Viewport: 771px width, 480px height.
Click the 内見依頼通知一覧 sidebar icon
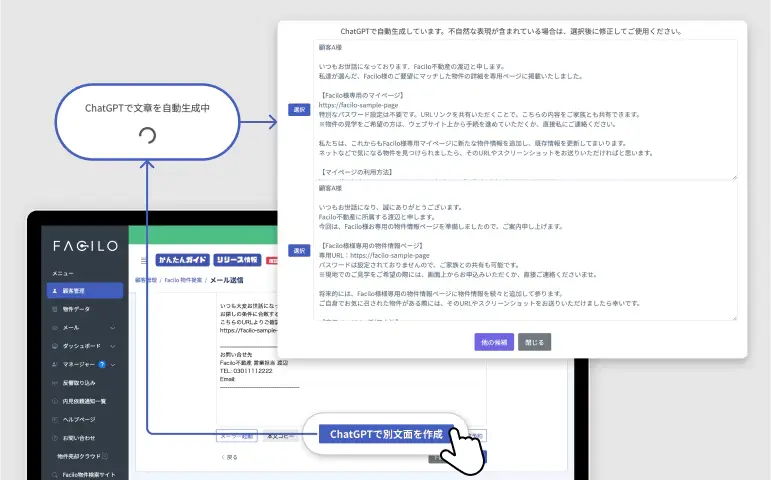55,400
